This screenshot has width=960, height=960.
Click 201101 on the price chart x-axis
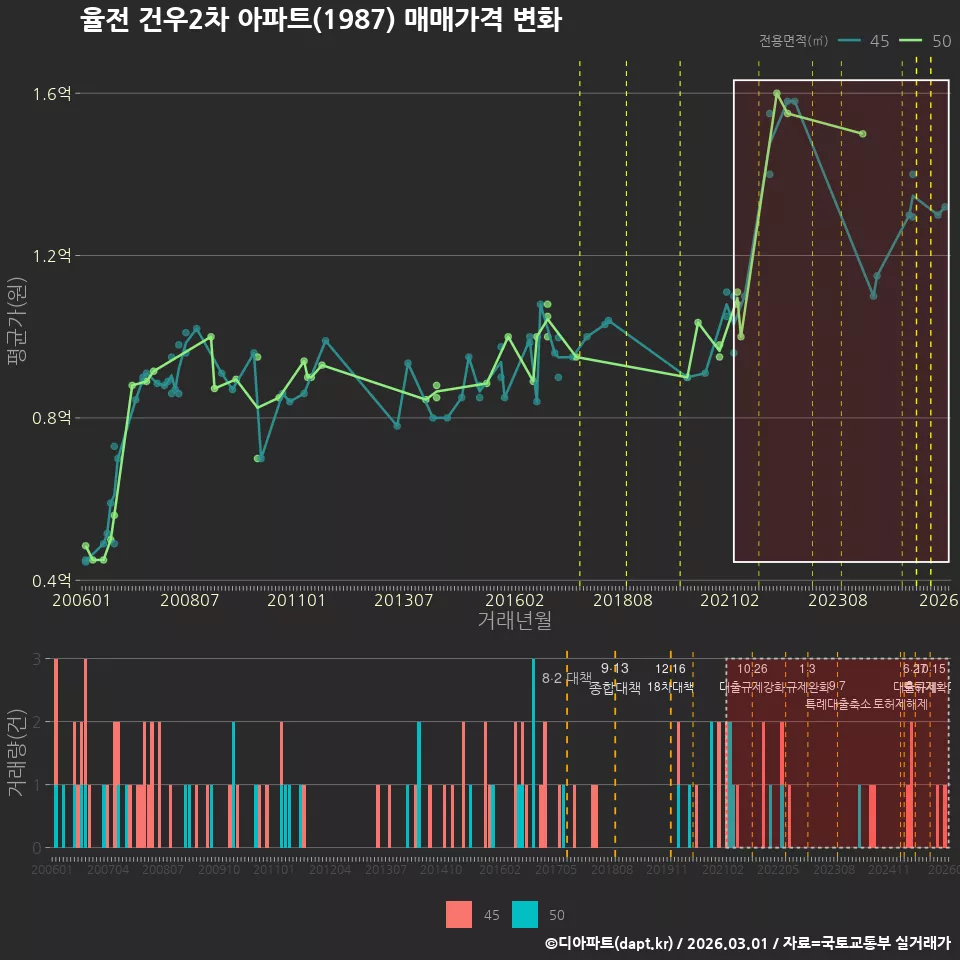click(x=296, y=600)
